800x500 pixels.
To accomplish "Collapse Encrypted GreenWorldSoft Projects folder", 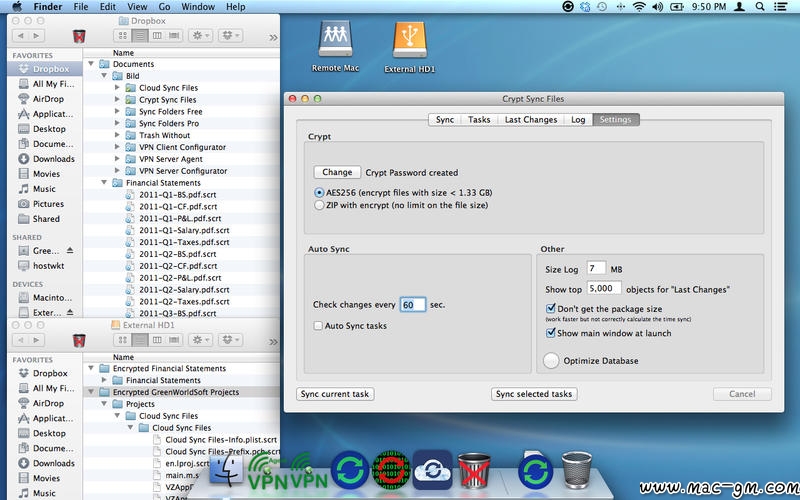I will (x=91, y=392).
